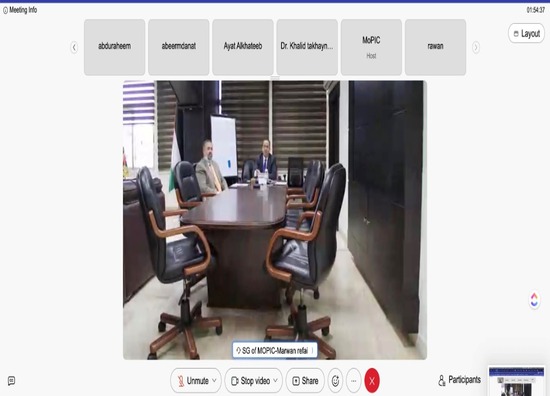The width and height of the screenshot is (550, 396).
Task: Open the reactions emoji icon
Action: tap(335, 381)
